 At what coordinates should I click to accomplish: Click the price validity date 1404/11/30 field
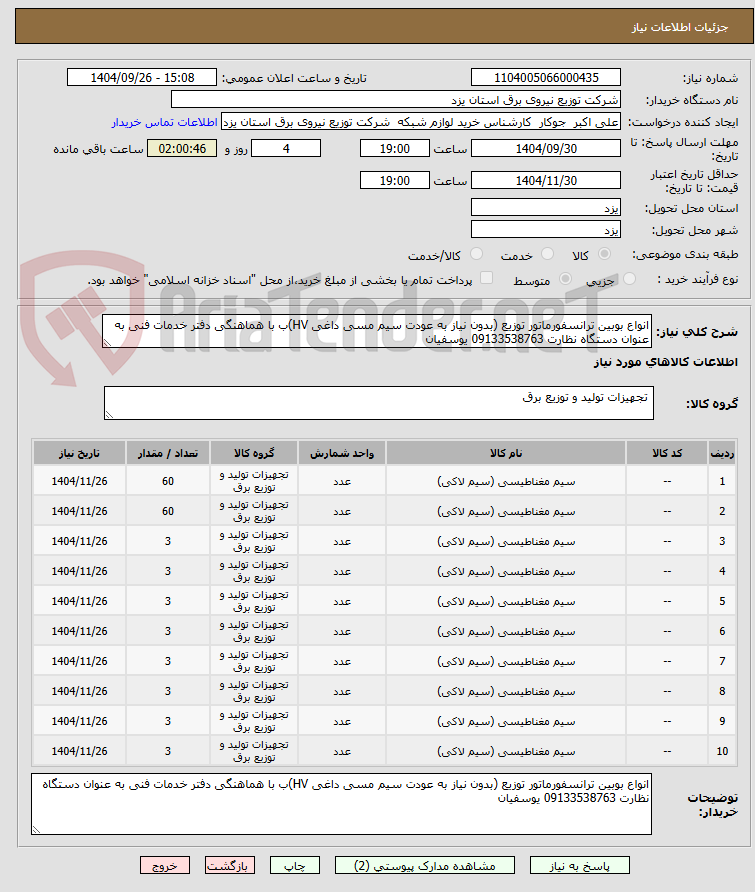(x=546, y=180)
